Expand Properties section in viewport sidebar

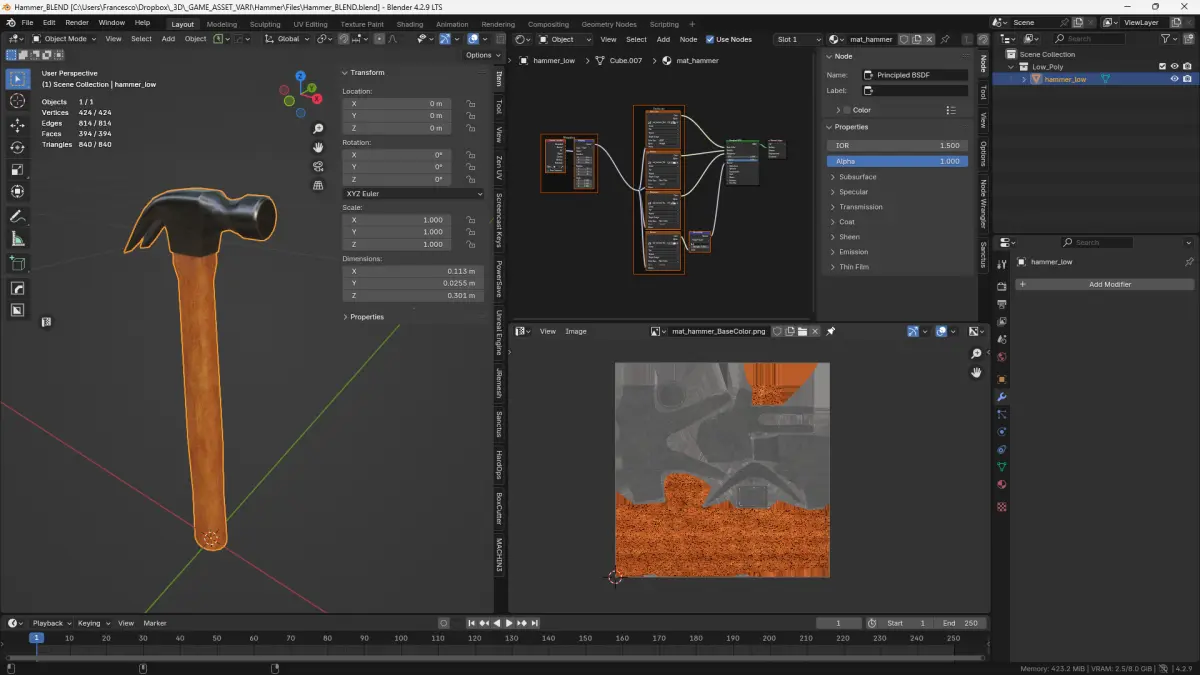click(366, 317)
